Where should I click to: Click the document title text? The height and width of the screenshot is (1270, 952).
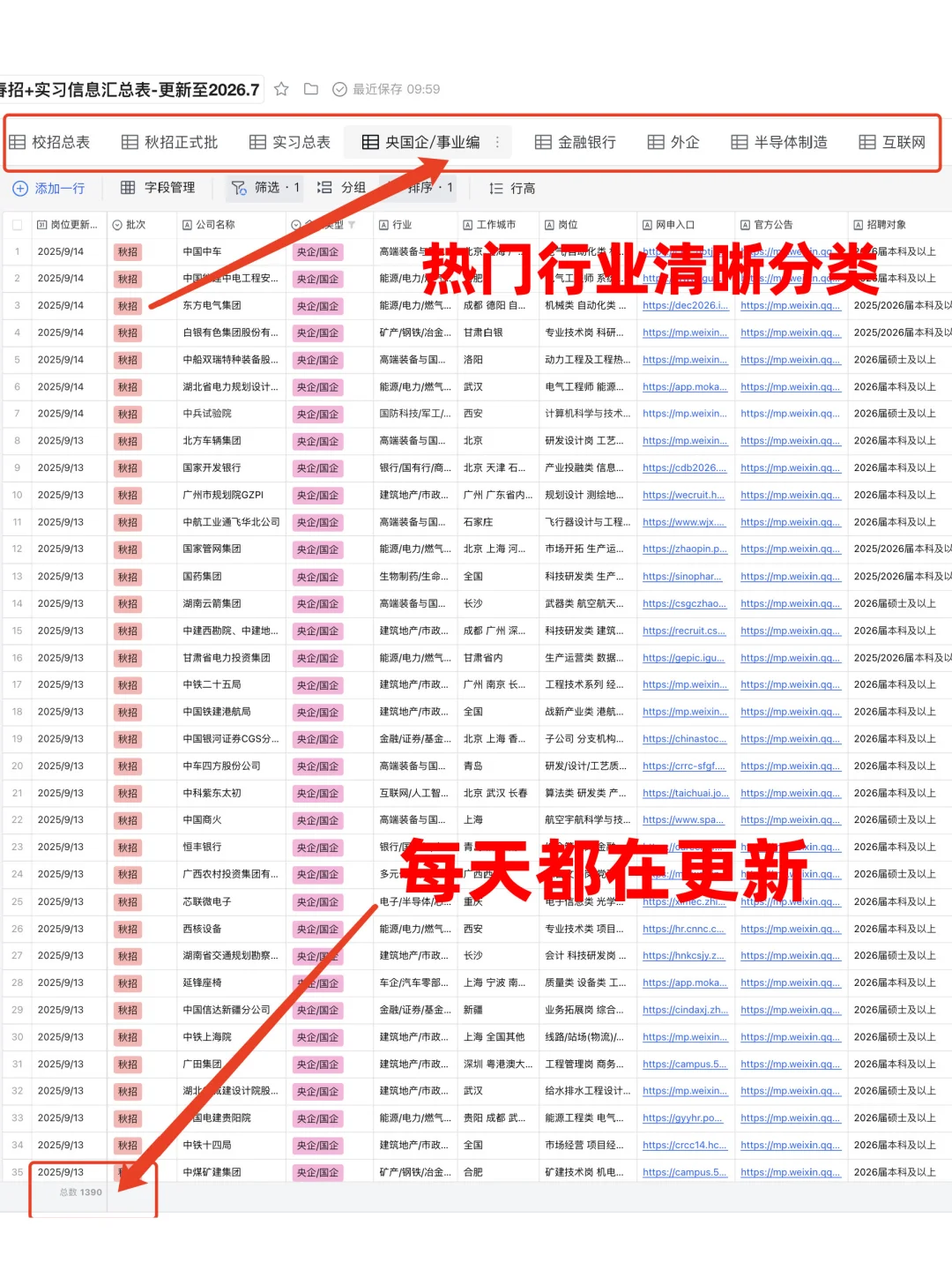click(x=129, y=89)
